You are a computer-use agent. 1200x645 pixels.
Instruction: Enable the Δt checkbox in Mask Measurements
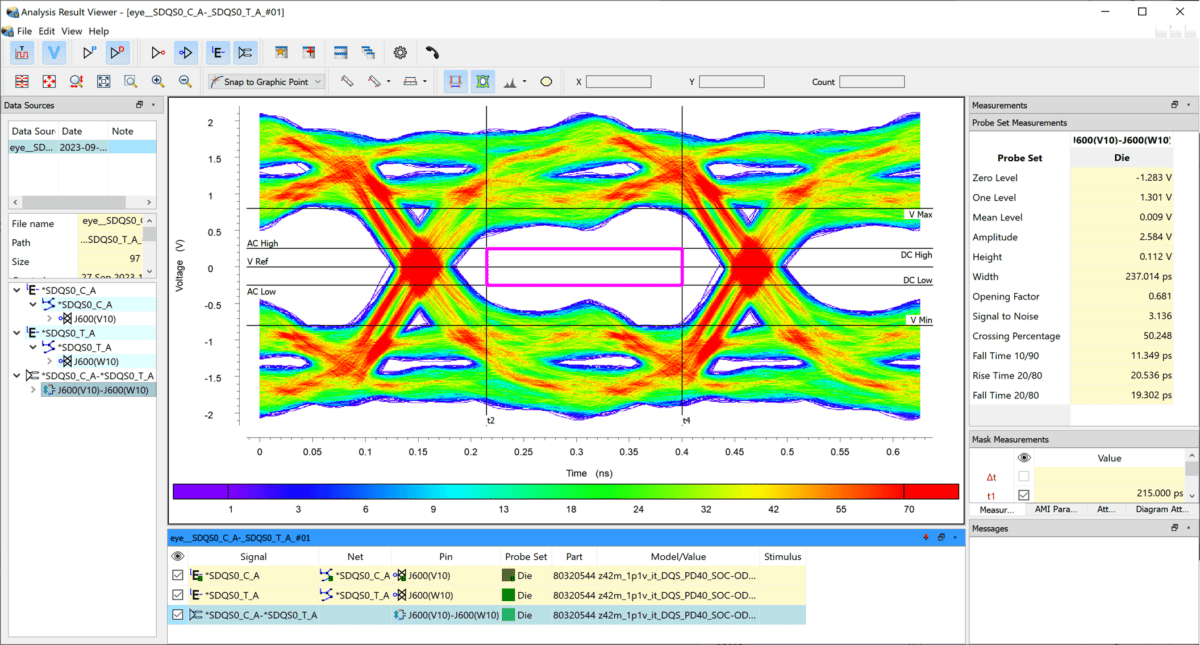click(x=1024, y=476)
